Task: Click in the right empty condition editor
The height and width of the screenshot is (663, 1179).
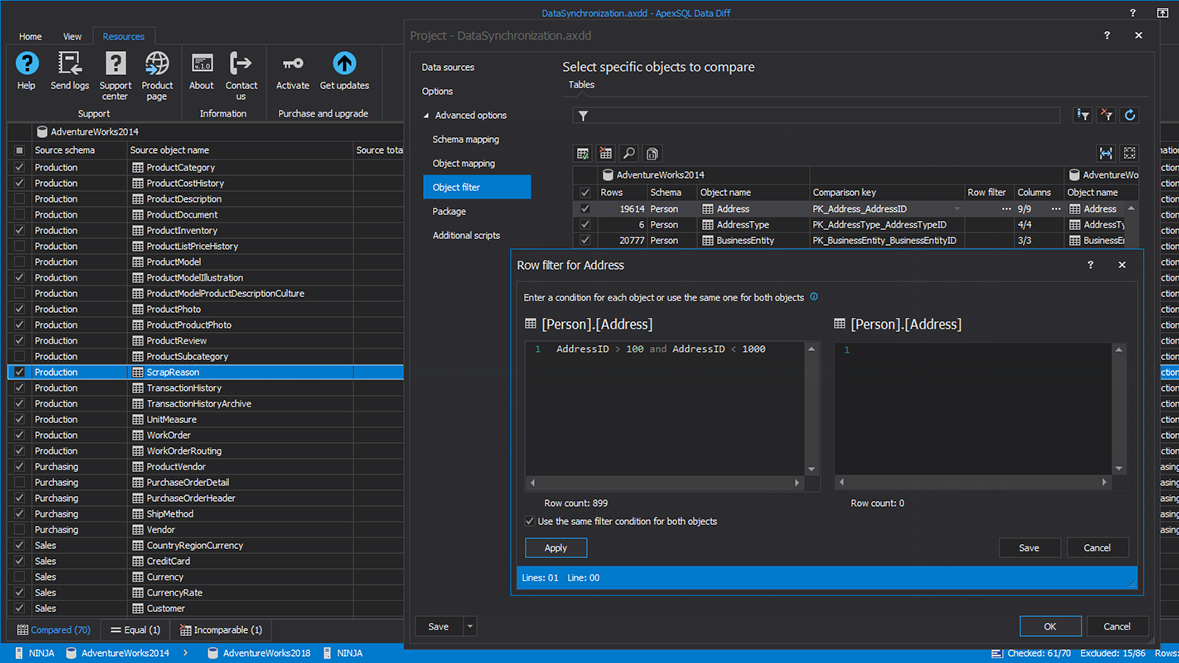Action: pos(973,409)
